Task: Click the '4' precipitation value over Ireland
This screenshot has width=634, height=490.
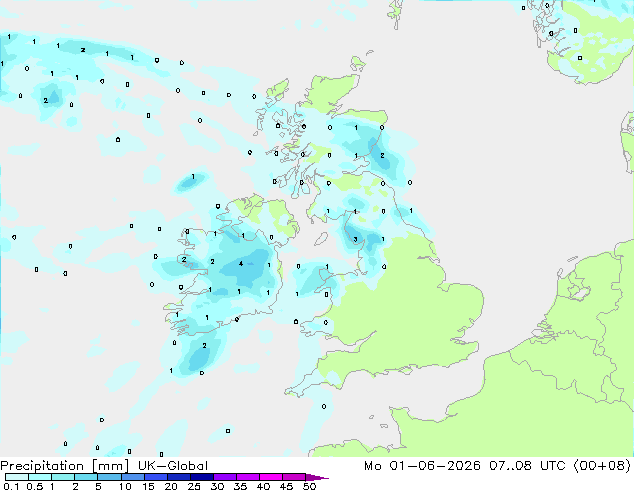Action: [x=241, y=264]
